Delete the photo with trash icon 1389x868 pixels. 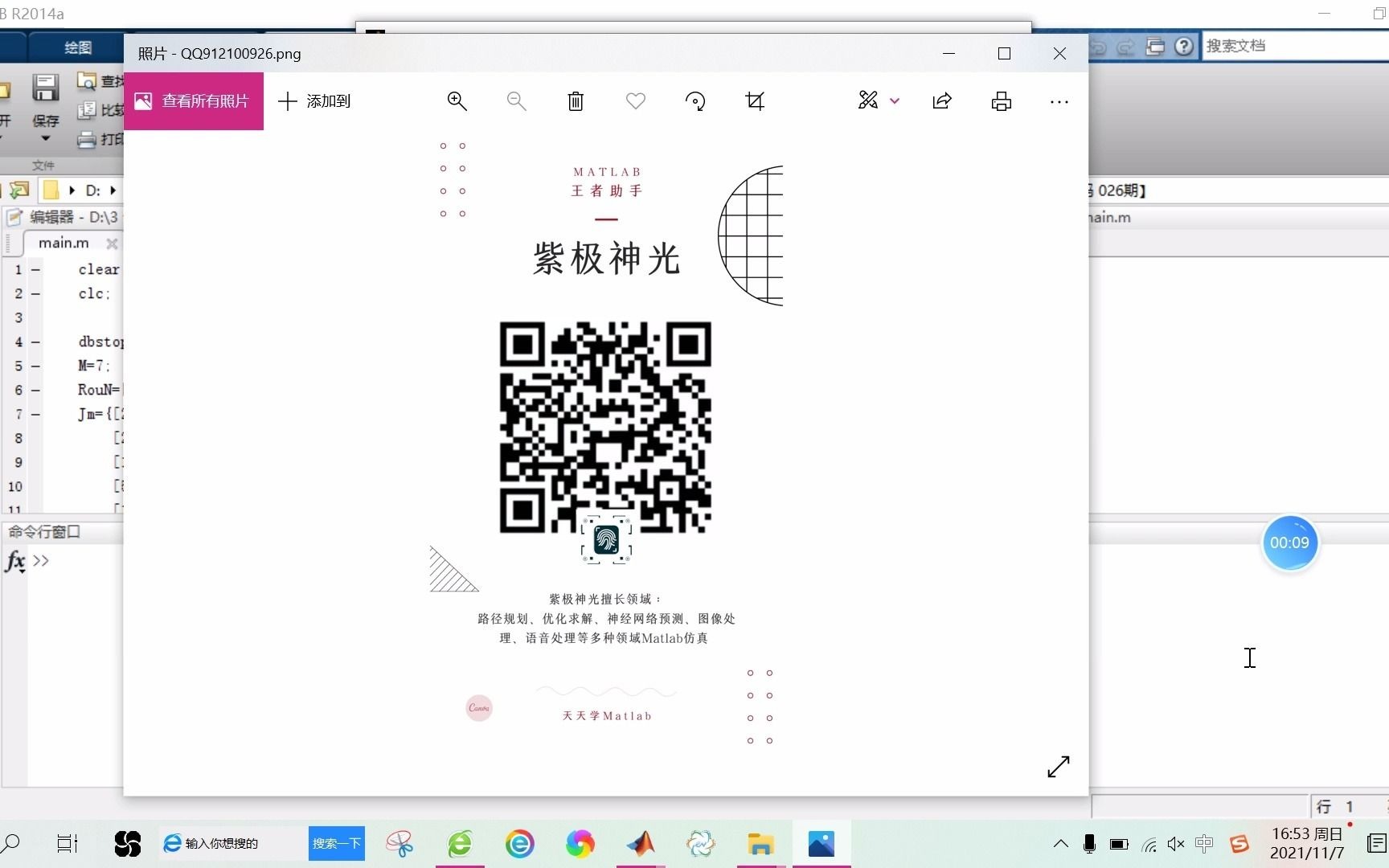pyautogui.click(x=576, y=101)
